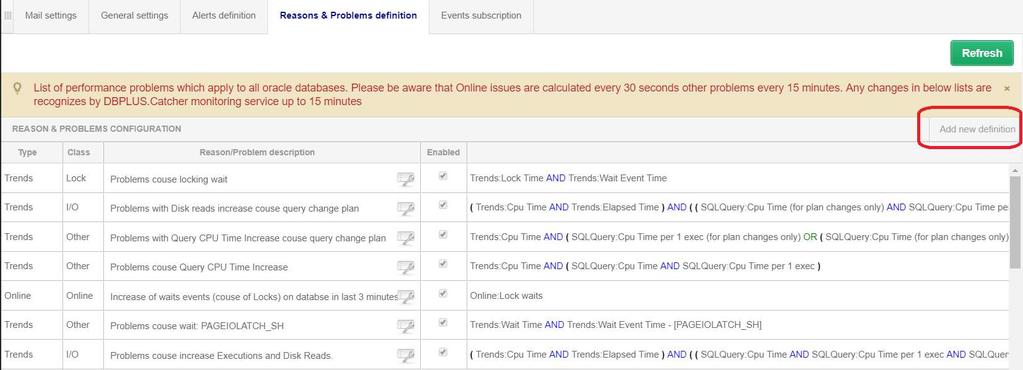This screenshot has height=370, width=1023.
Task: Click the lightbulb info icon in yellow banner
Action: 18,88
